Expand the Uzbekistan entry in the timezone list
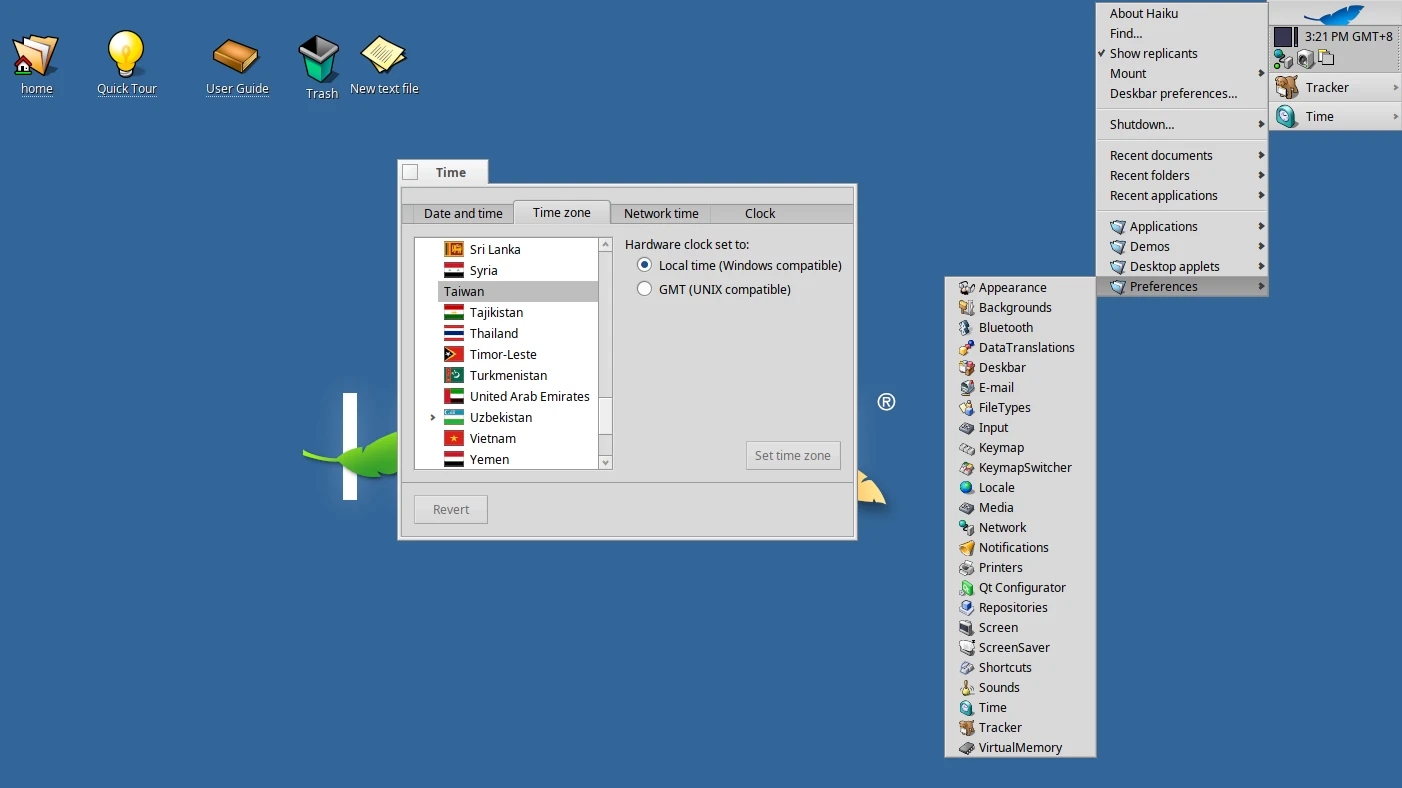 [432, 417]
